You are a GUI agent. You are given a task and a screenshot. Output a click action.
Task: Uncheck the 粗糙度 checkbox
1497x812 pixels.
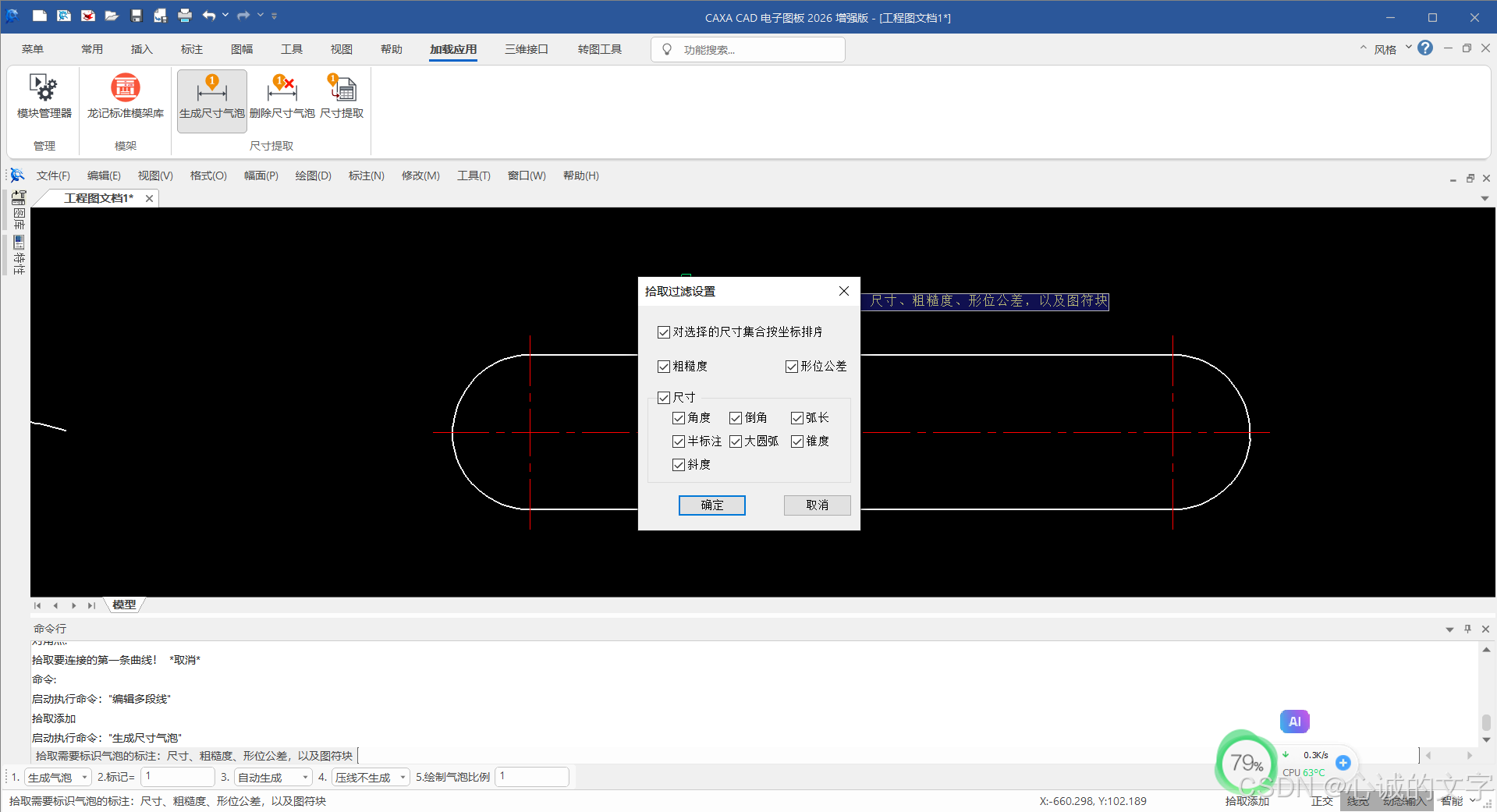point(664,367)
